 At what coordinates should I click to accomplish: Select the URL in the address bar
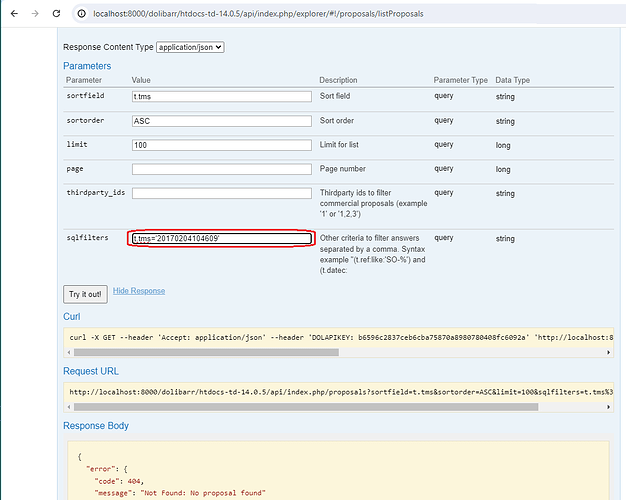tap(258, 14)
